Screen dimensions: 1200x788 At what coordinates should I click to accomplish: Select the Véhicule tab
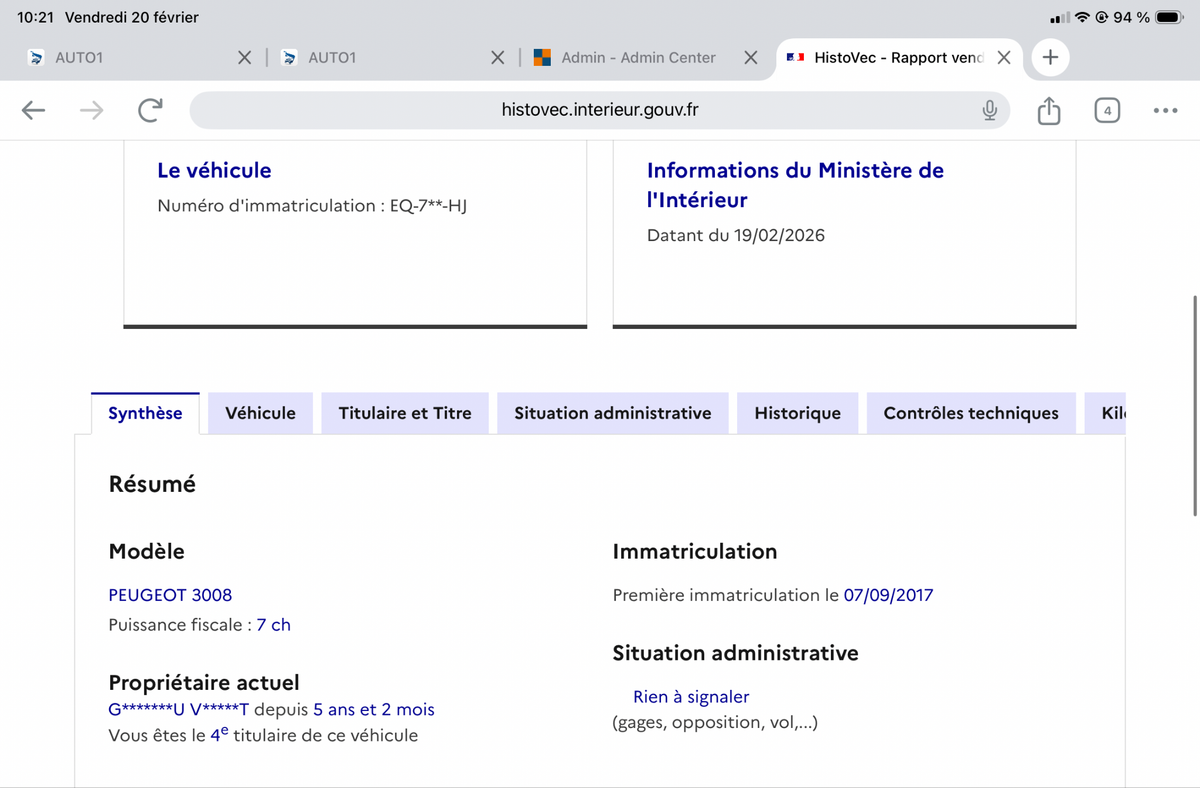pos(260,413)
